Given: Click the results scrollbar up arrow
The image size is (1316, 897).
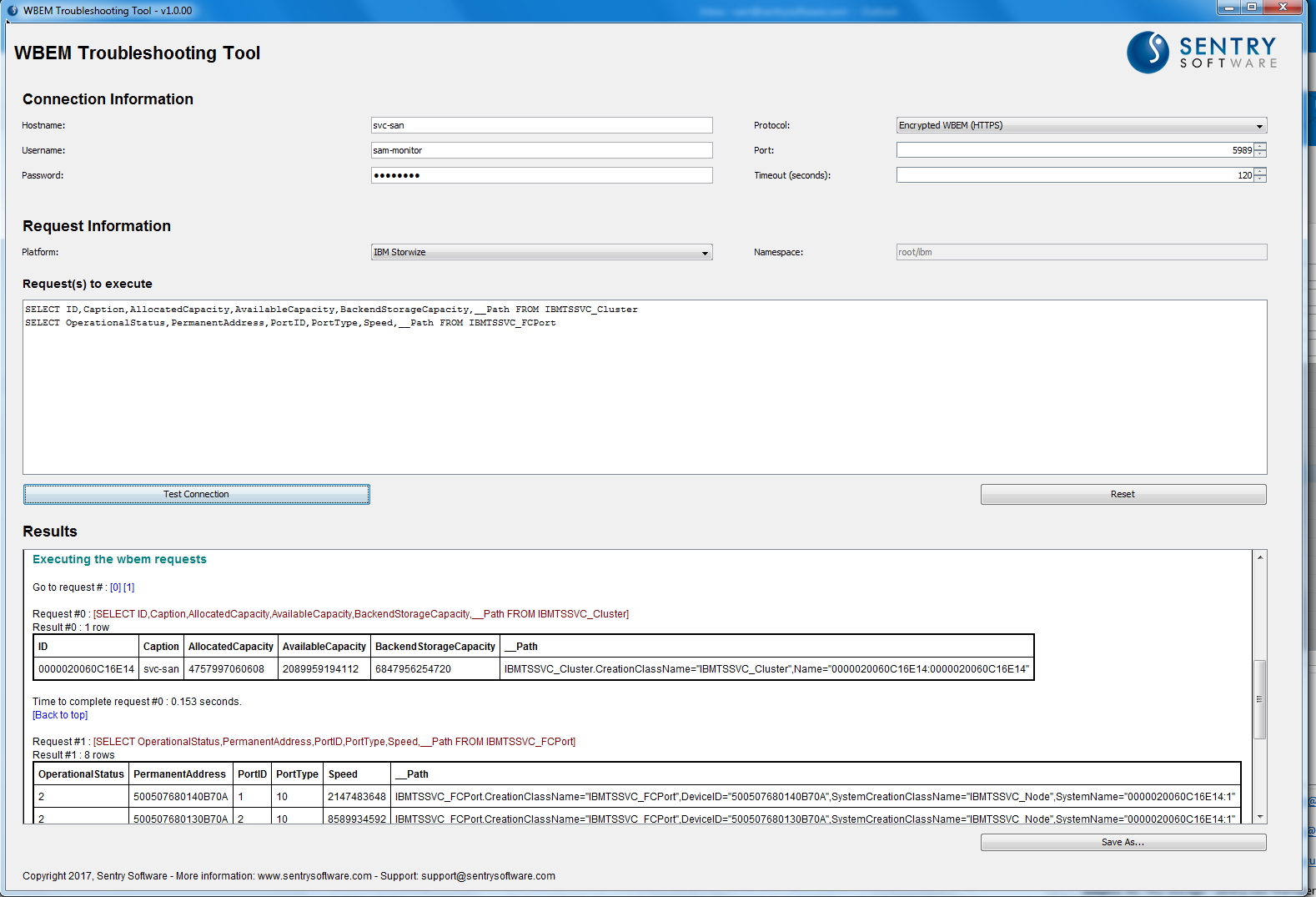Looking at the screenshot, I should (x=1260, y=557).
